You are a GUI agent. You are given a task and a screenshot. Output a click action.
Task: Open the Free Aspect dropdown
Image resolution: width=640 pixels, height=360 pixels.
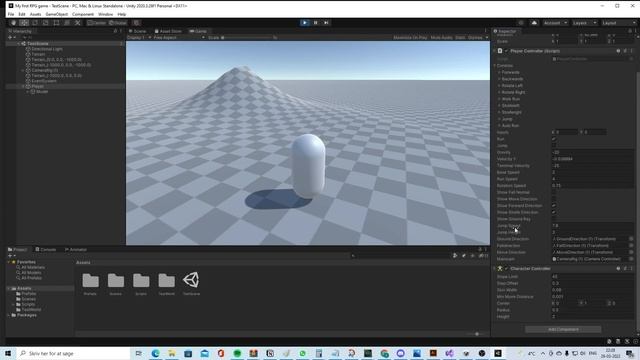coord(178,38)
